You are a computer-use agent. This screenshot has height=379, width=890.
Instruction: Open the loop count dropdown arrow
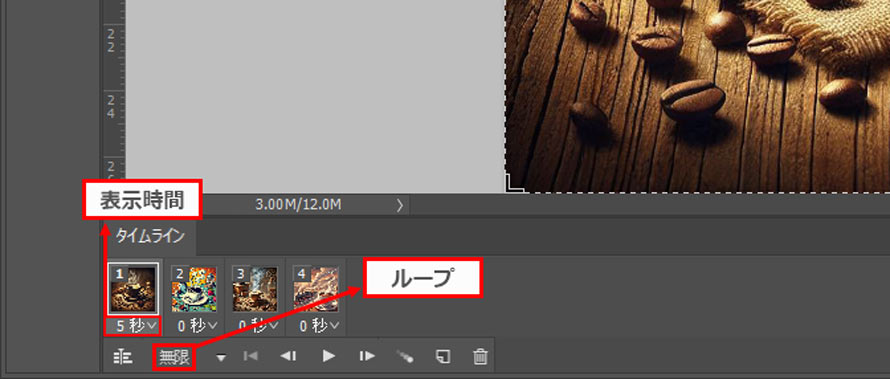221,357
